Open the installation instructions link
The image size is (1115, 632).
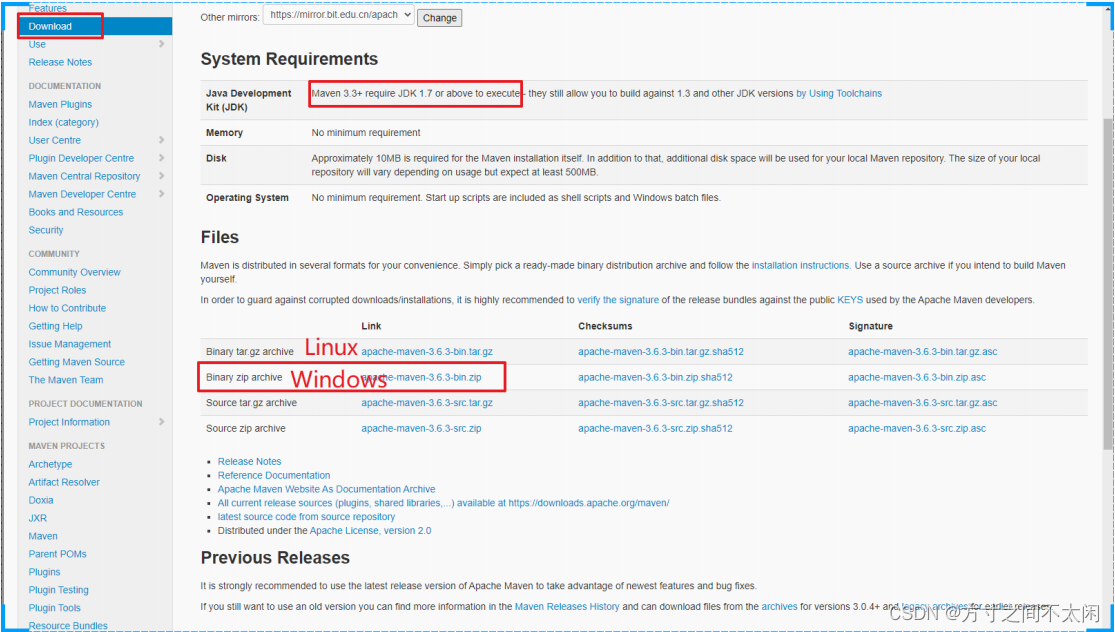point(800,265)
